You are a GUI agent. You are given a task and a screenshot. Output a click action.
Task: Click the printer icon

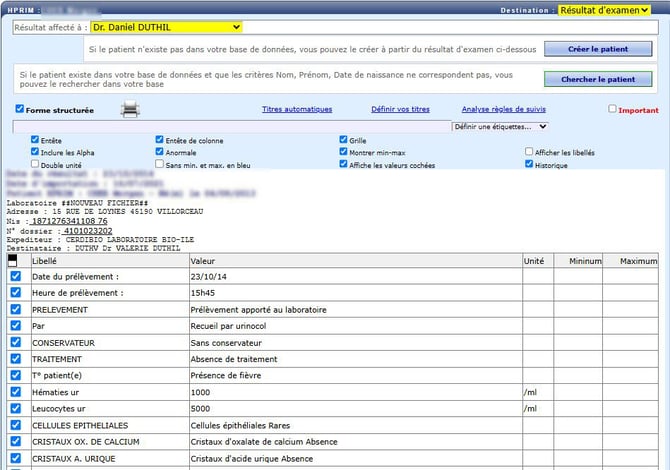point(131,110)
